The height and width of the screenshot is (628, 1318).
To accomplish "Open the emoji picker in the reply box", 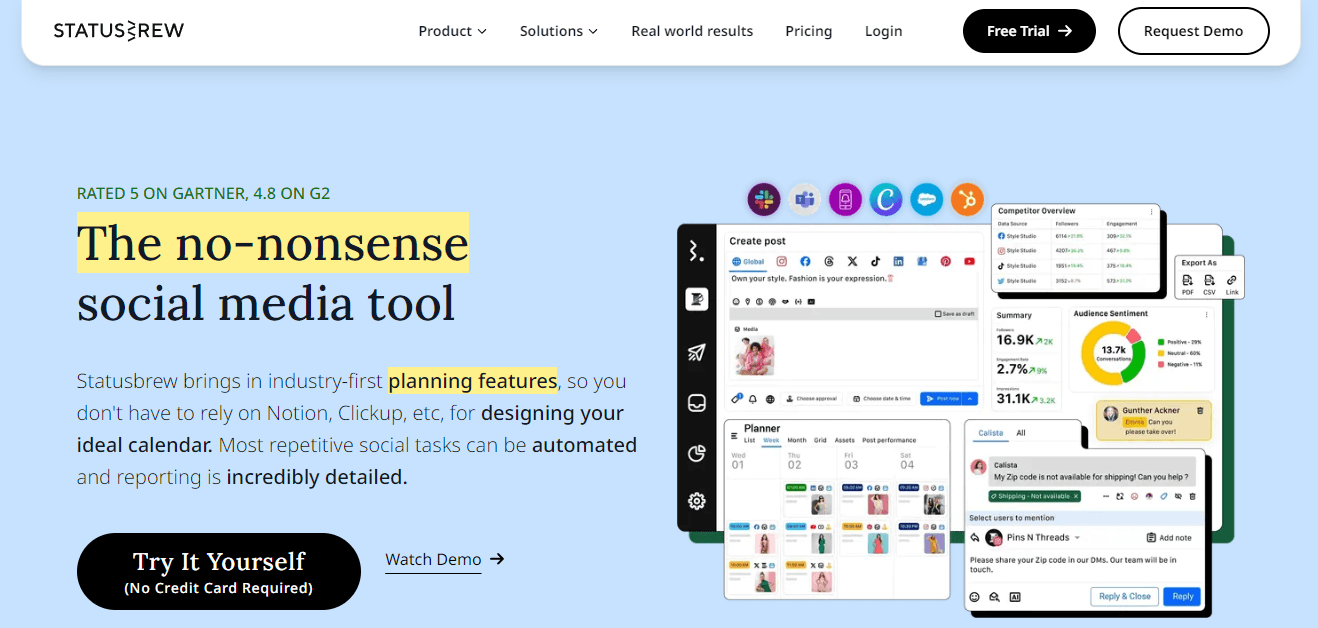I will tap(975, 596).
